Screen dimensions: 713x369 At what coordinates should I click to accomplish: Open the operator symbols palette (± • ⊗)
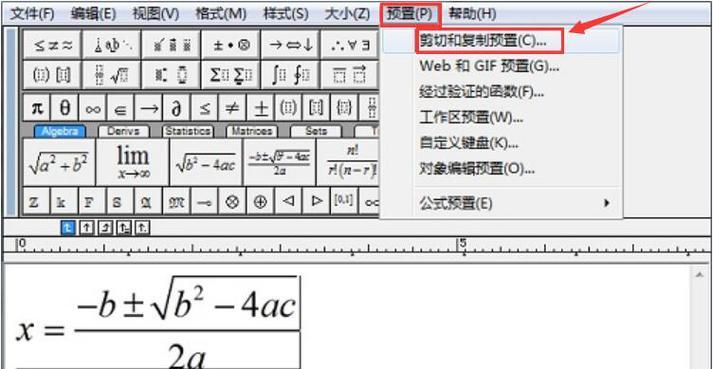pyautogui.click(x=231, y=45)
